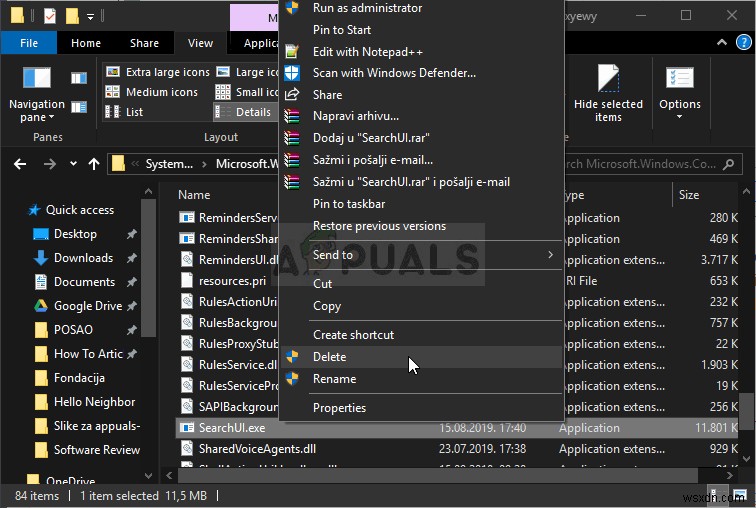Click the search magnifier icon
Image resolution: width=756 pixels, height=508 pixels.
(729, 164)
